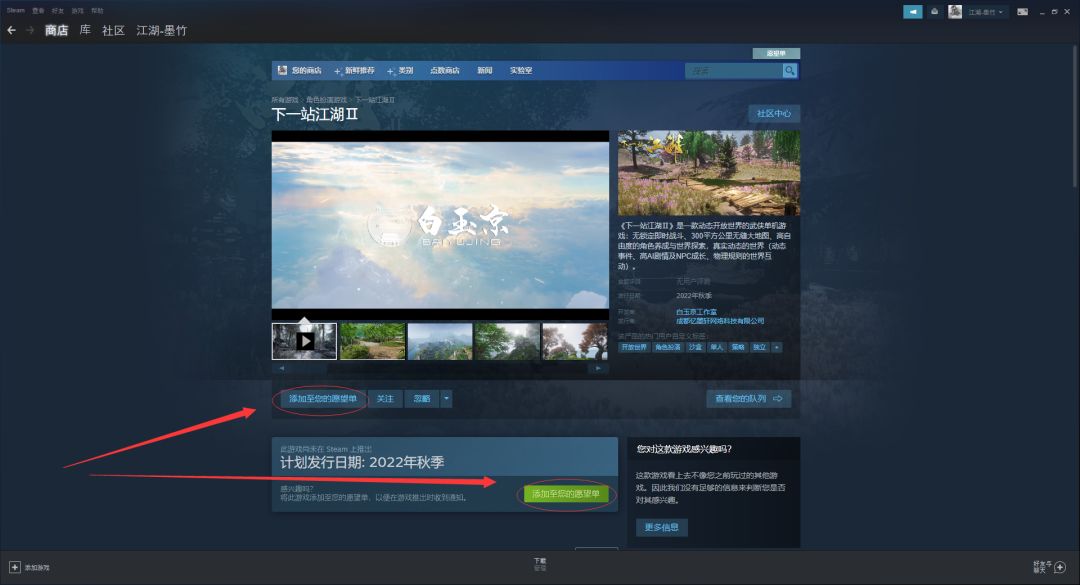Viewport: 1080px width, 585px height.
Task: Click the game header capsule image
Action: (709, 173)
